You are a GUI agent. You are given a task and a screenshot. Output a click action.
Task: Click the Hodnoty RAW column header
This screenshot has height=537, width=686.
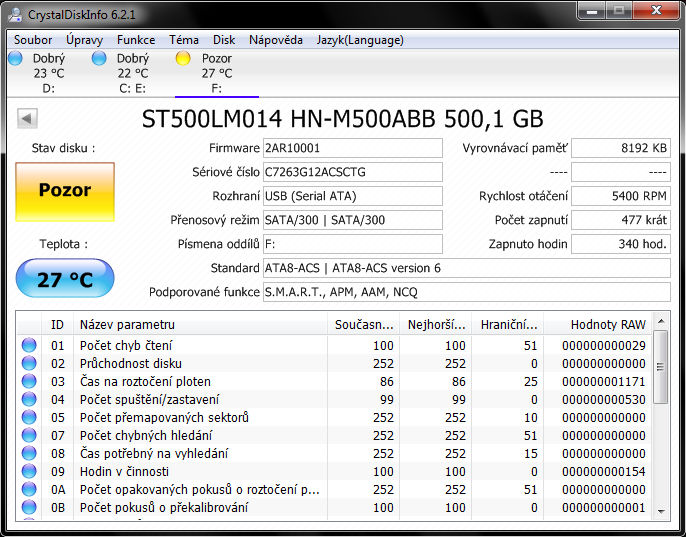click(608, 324)
